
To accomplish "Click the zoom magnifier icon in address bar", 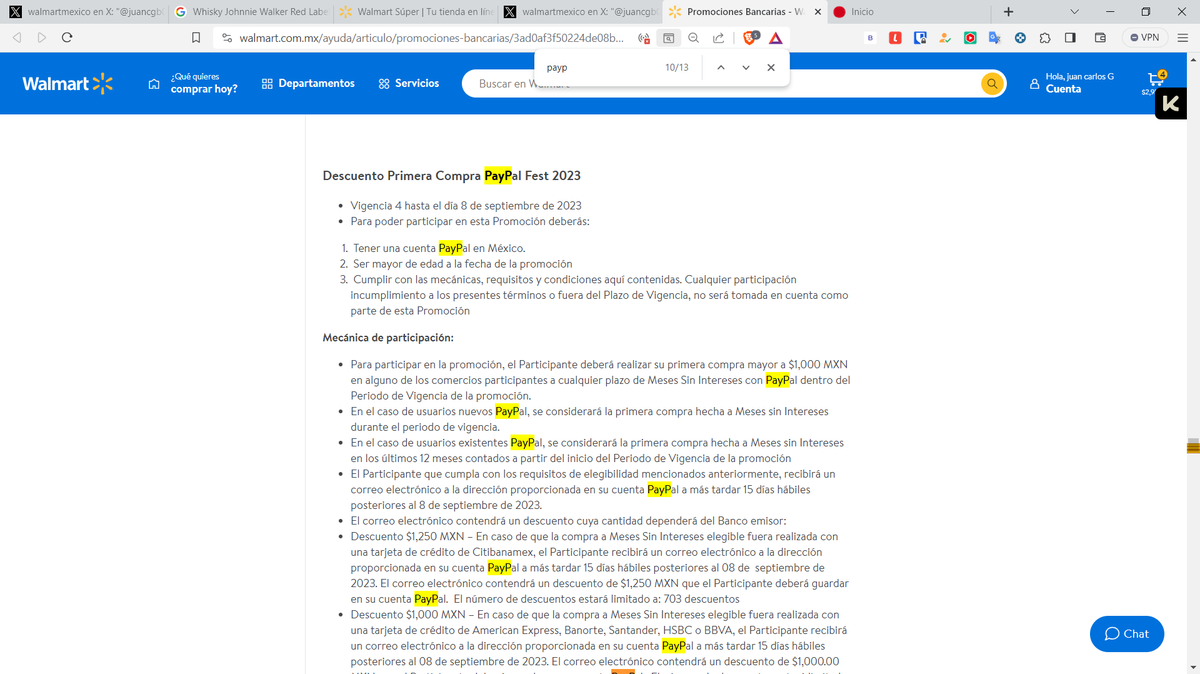I will 693,38.
